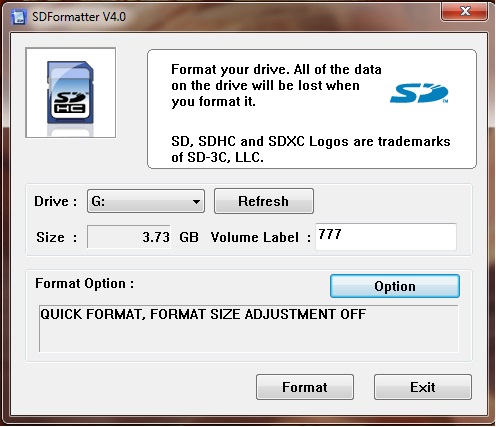Click the SDFormatter title bar icon
Screen dimensions: 496x427
point(18,17)
